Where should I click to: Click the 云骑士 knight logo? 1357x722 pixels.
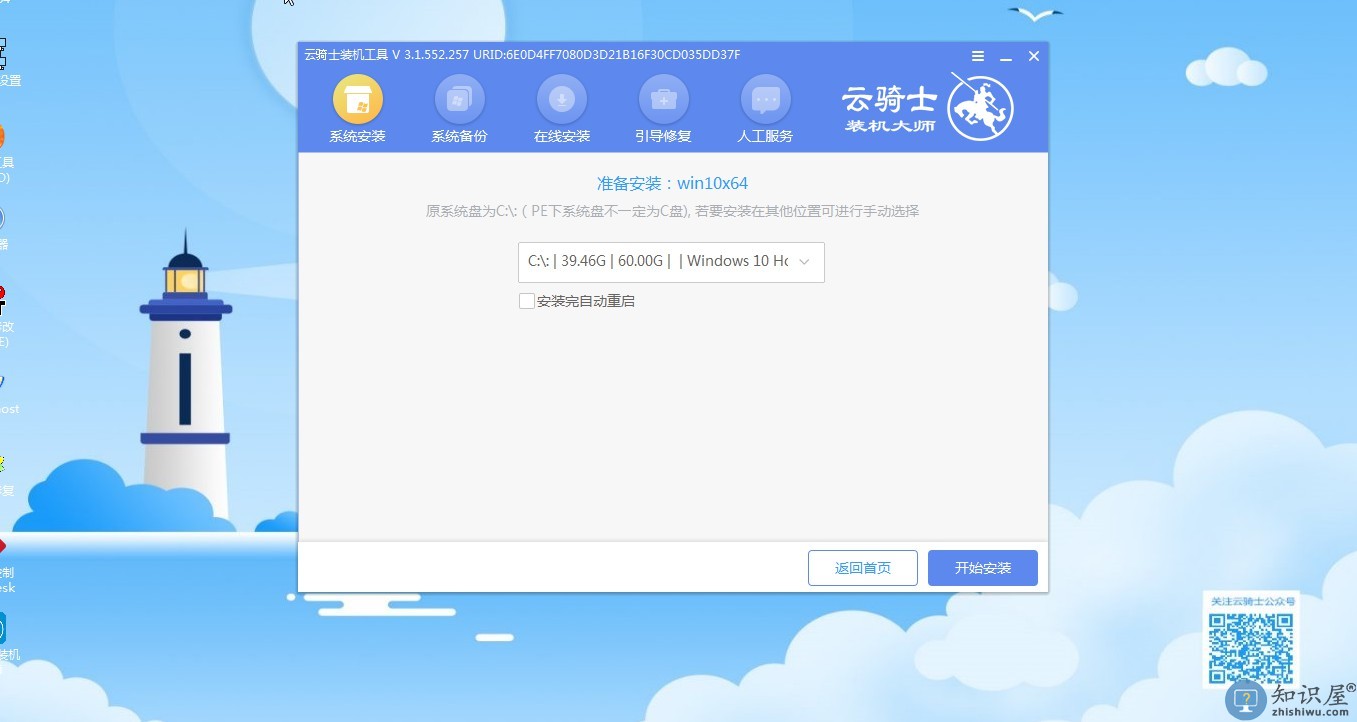[980, 105]
